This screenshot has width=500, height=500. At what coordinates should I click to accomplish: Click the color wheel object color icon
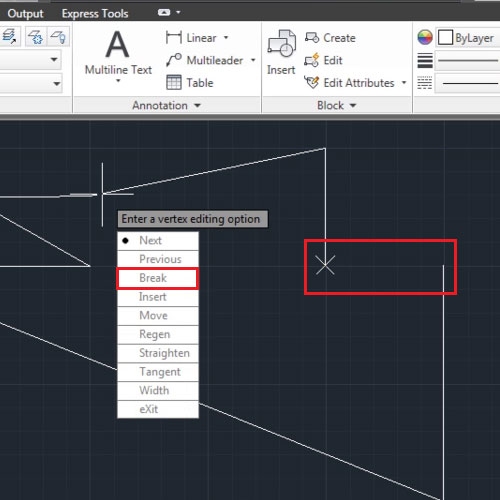click(x=425, y=37)
